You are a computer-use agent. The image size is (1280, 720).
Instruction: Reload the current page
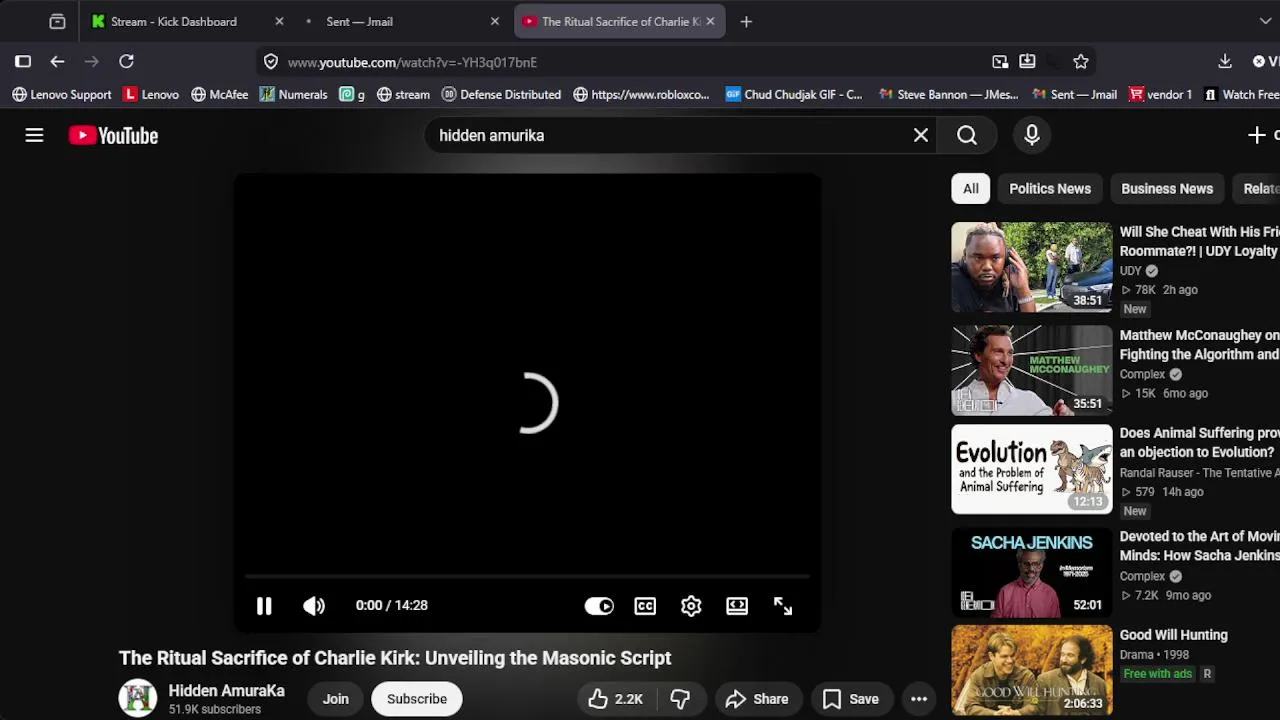[126, 62]
